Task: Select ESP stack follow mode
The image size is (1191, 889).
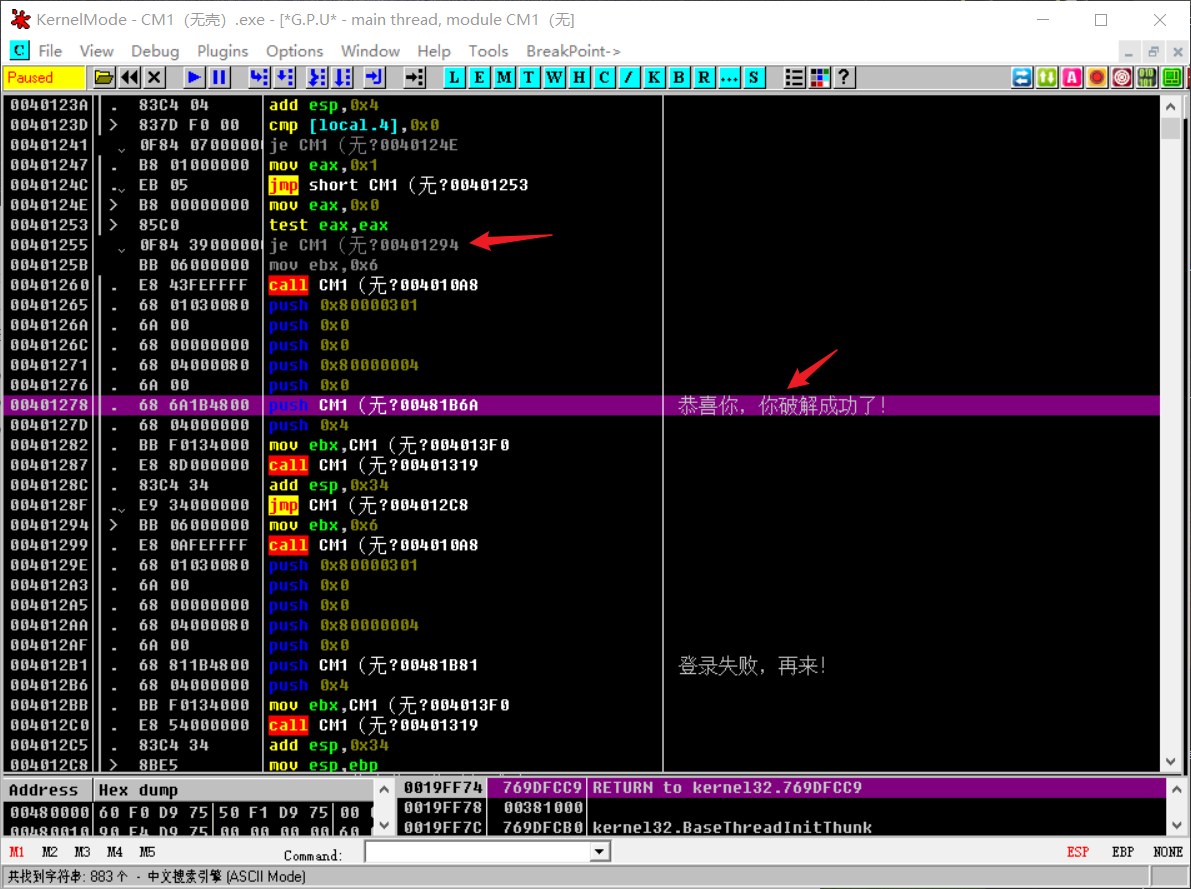Action: click(1078, 852)
